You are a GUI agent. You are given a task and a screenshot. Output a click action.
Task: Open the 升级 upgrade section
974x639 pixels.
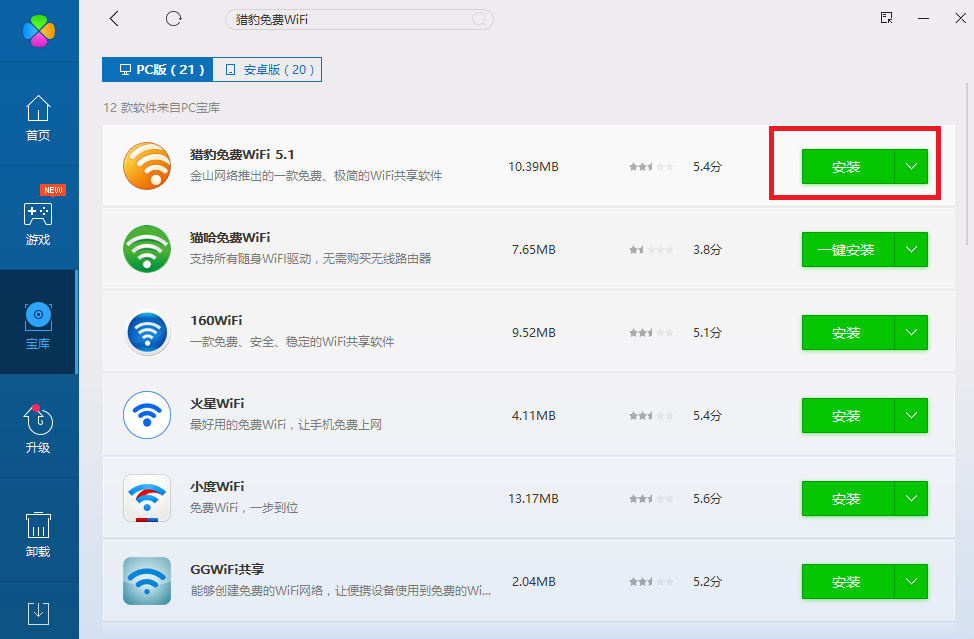point(38,429)
